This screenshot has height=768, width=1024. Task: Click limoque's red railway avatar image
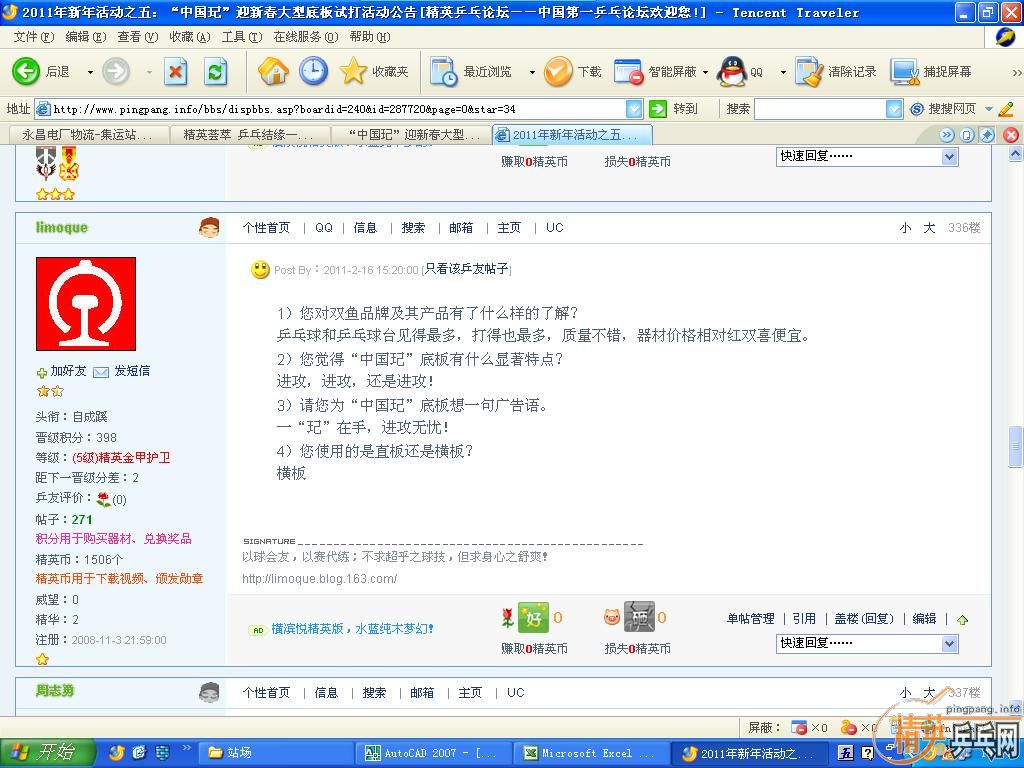pos(86,304)
